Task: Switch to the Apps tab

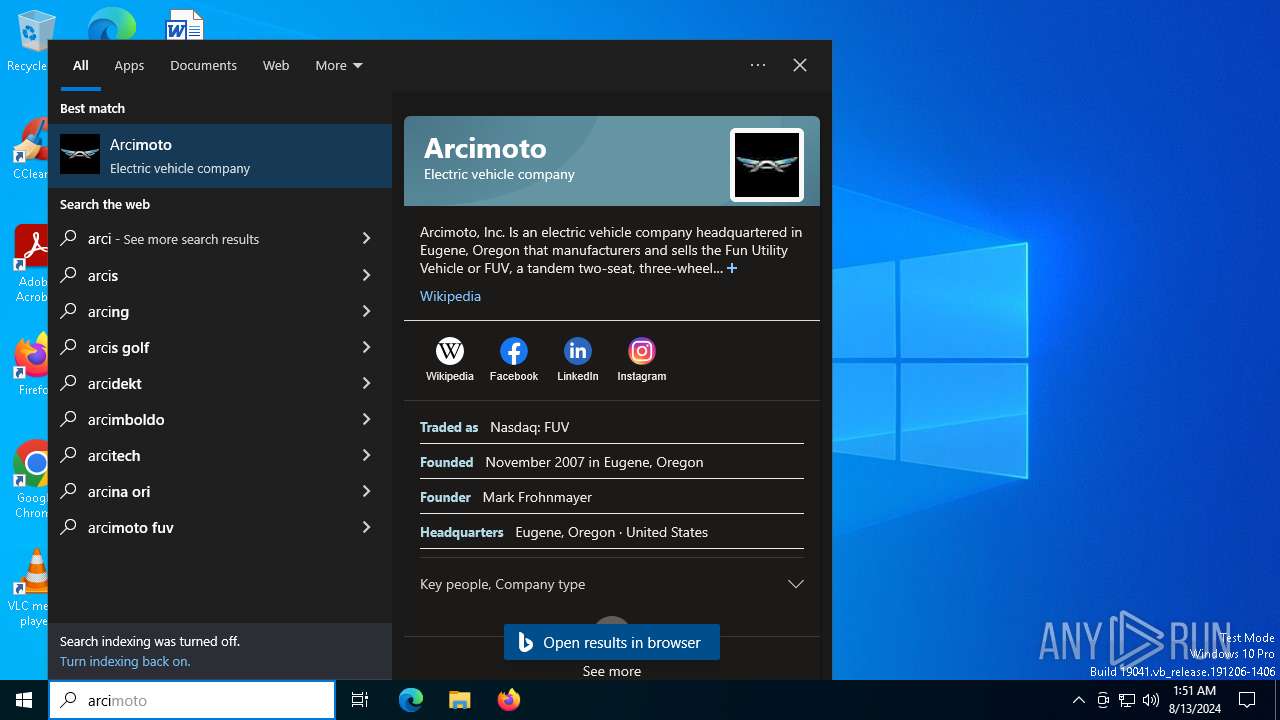Action: point(129,65)
